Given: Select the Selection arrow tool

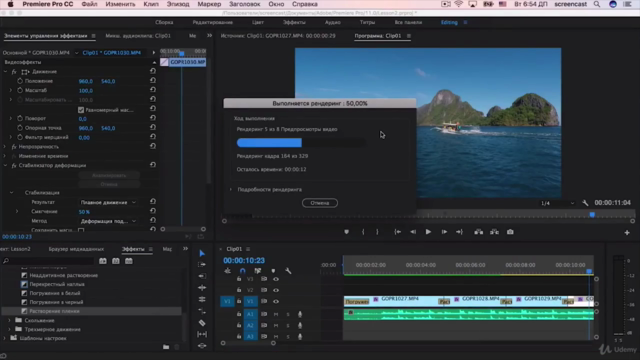Looking at the screenshot, I should [202, 253].
